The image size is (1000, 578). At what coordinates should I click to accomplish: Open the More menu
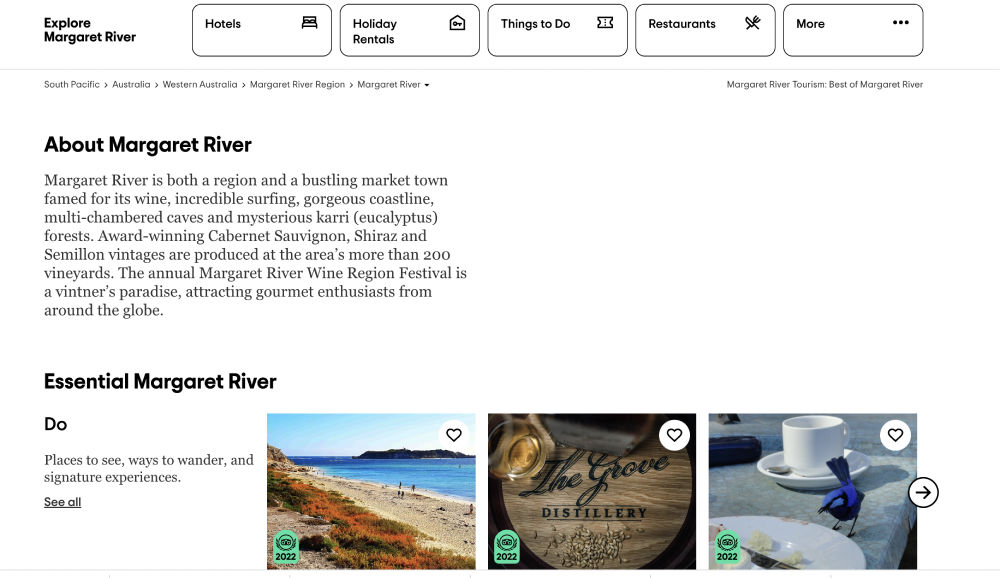click(x=853, y=30)
